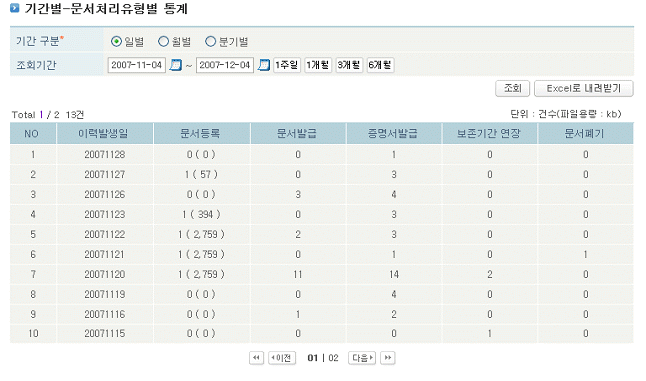Click the 문서등록 column header

[x=201, y=134]
